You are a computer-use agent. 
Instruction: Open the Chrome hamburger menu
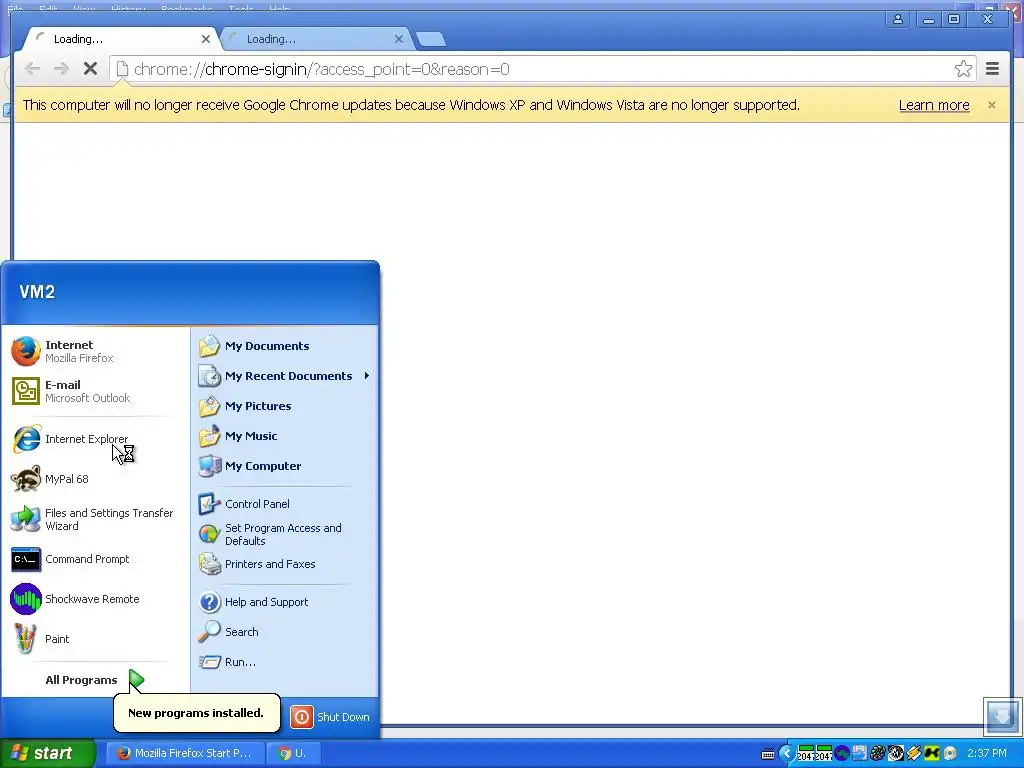pos(992,69)
